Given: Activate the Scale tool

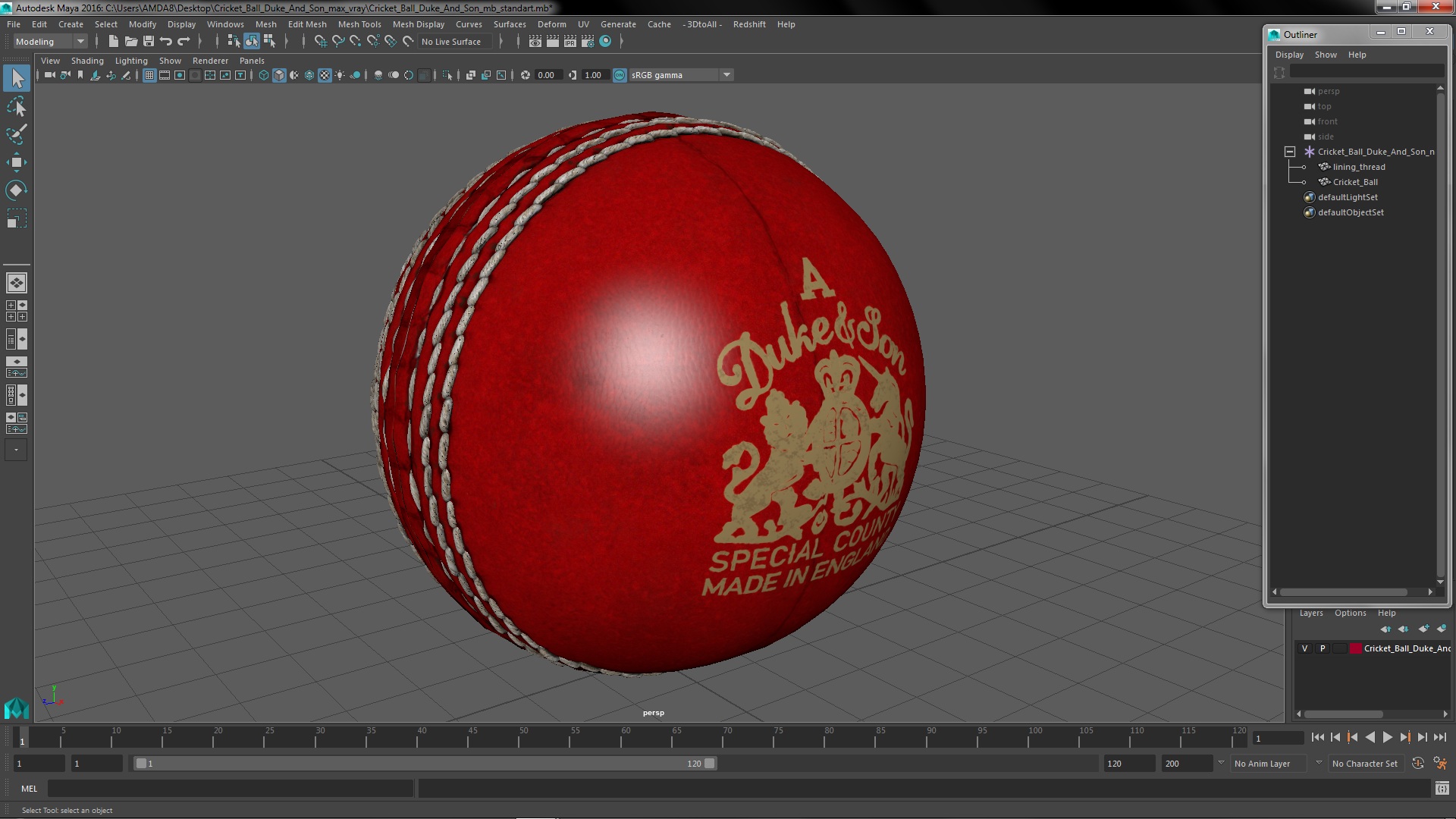Looking at the screenshot, I should (x=17, y=218).
